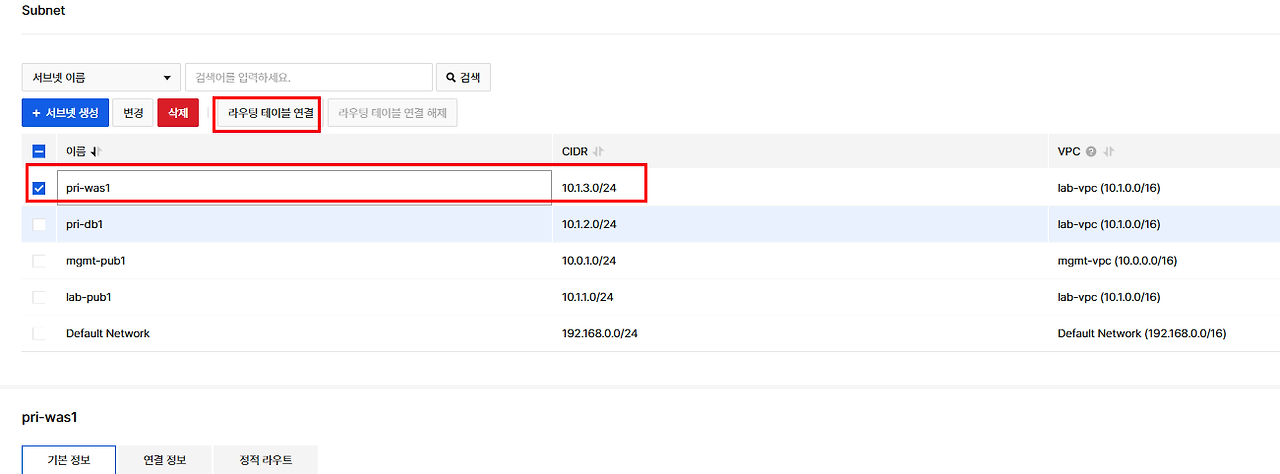Click the CIDR column header label
Image resolution: width=1280 pixels, height=474 pixels.
pyautogui.click(x=575, y=151)
